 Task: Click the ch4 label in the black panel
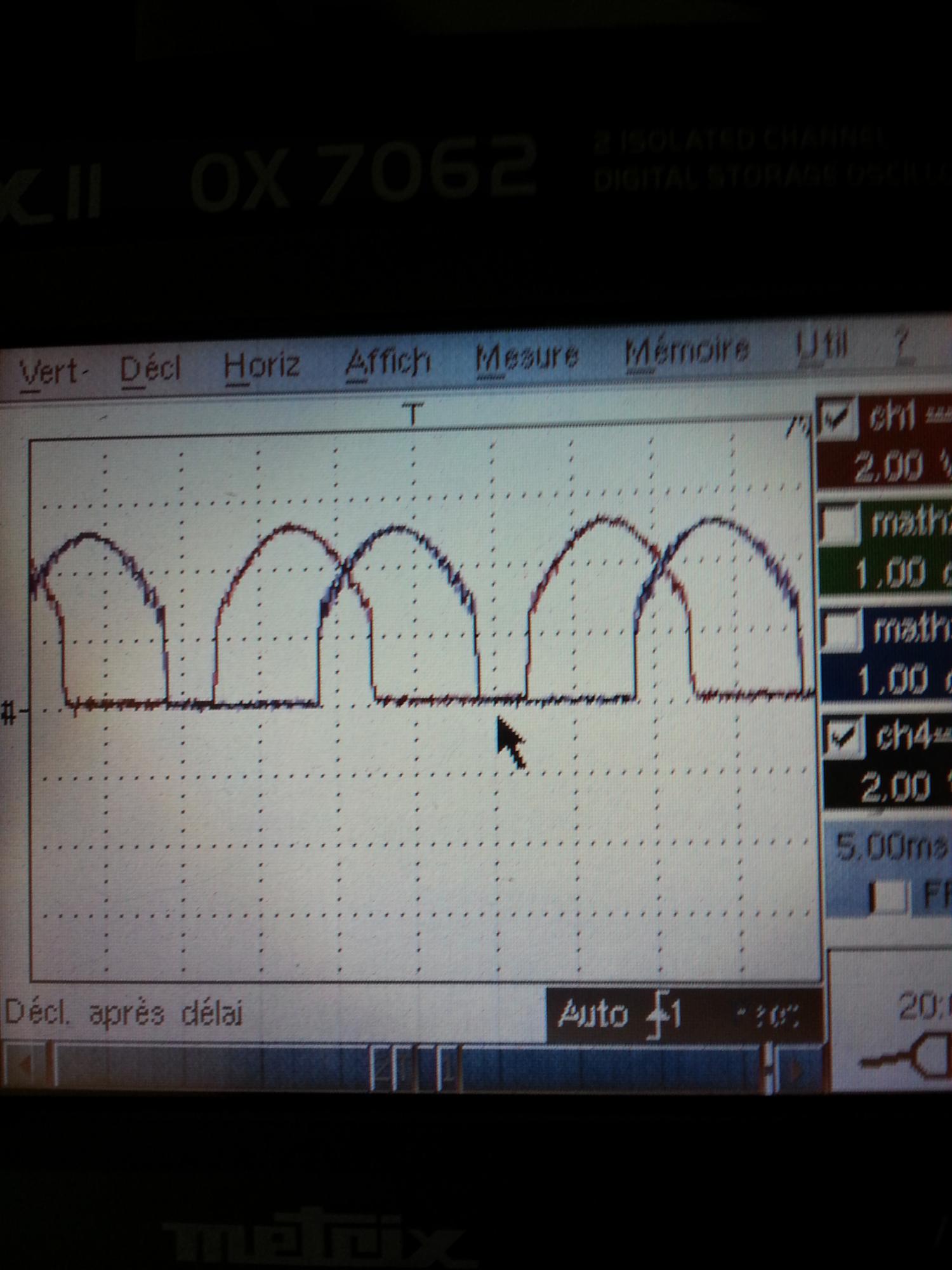tap(903, 736)
